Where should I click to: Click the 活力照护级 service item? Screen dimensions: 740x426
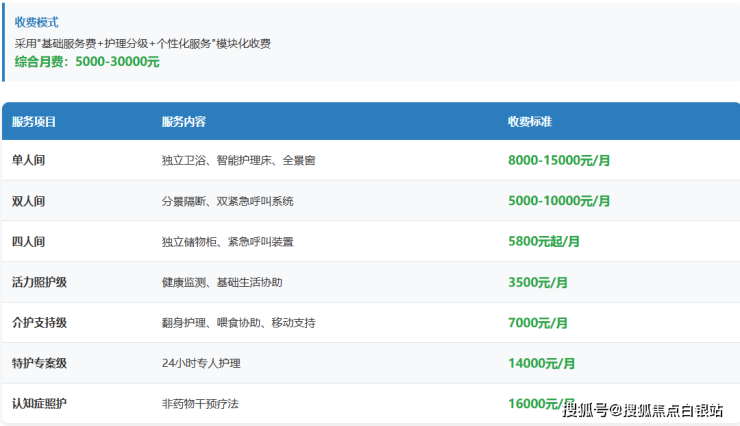[39, 283]
